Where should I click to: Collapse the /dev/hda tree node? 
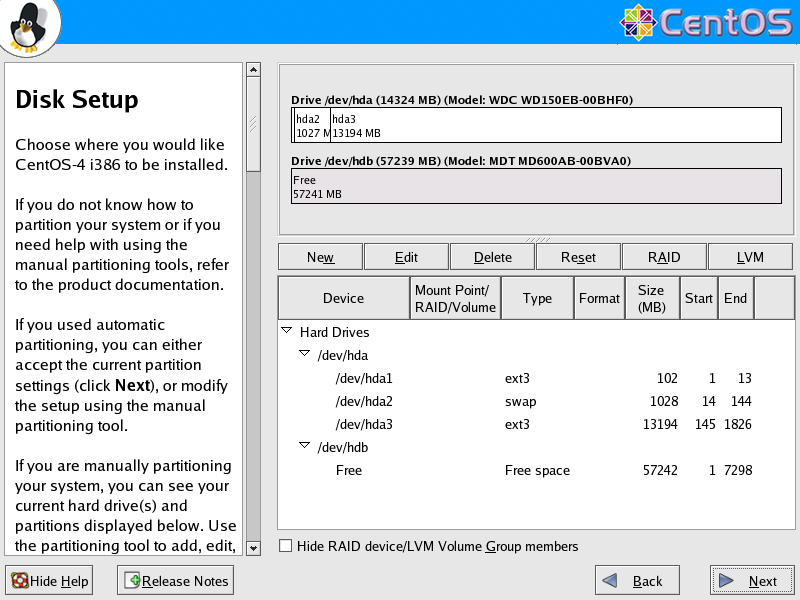coord(305,354)
